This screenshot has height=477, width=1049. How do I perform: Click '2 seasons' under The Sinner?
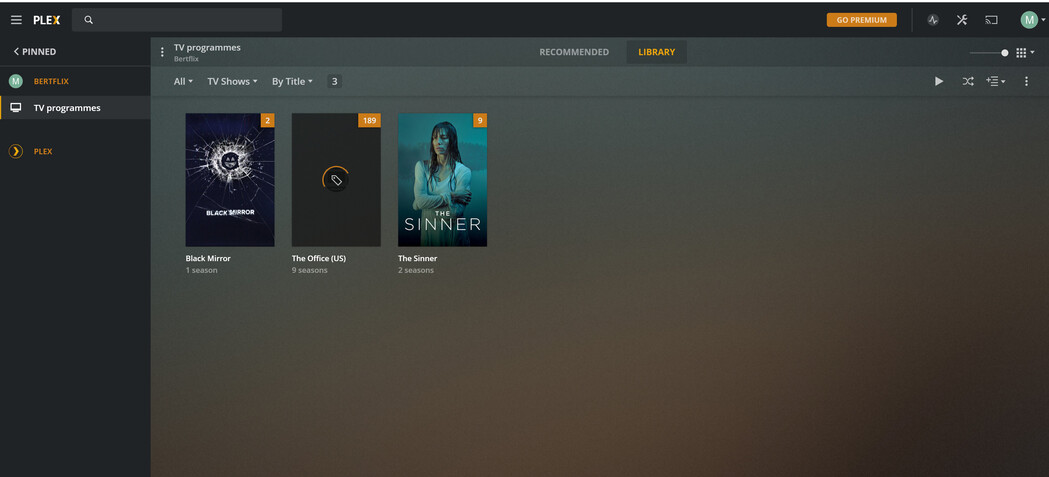pos(416,270)
